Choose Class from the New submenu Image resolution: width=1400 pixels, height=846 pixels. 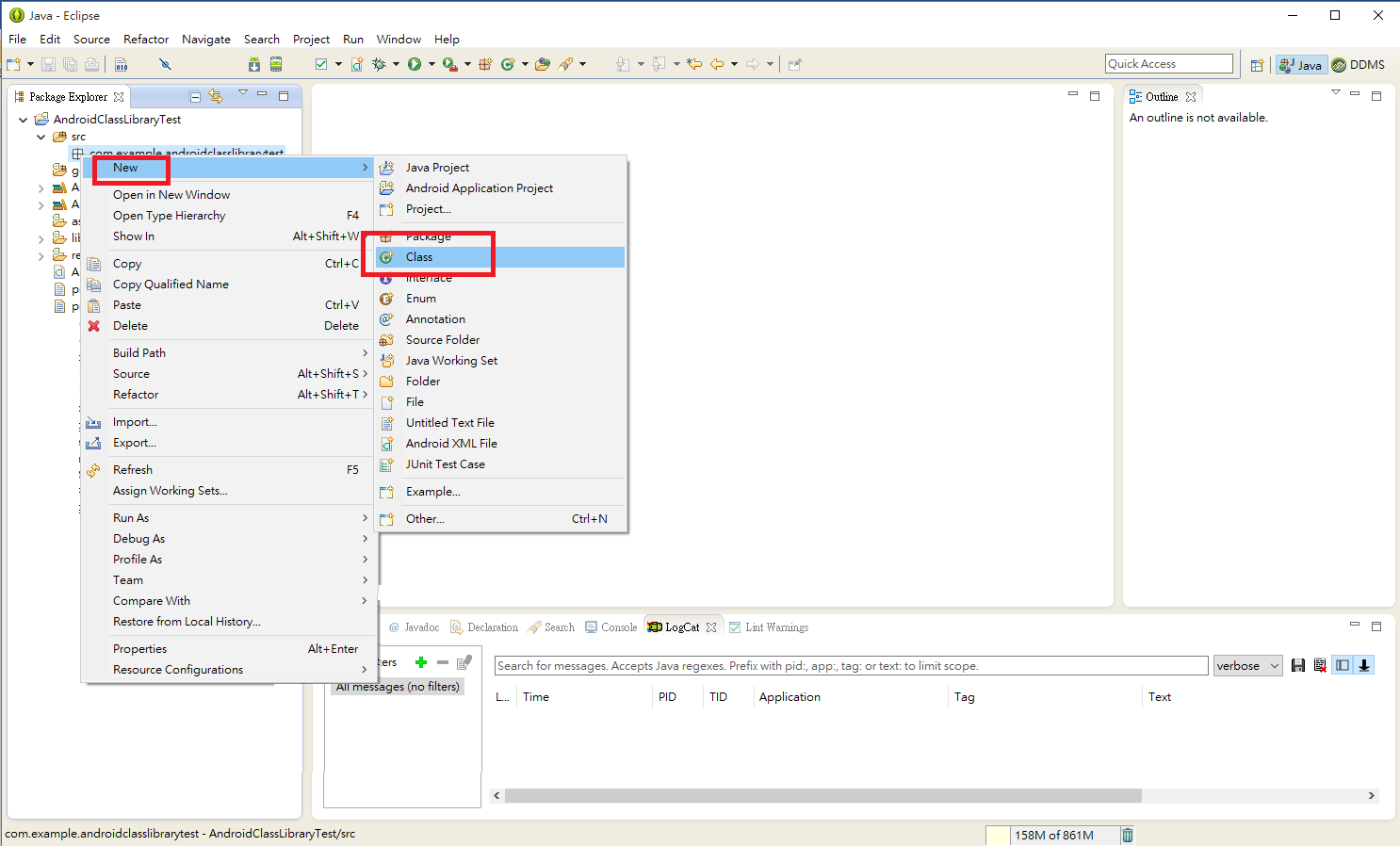point(500,257)
